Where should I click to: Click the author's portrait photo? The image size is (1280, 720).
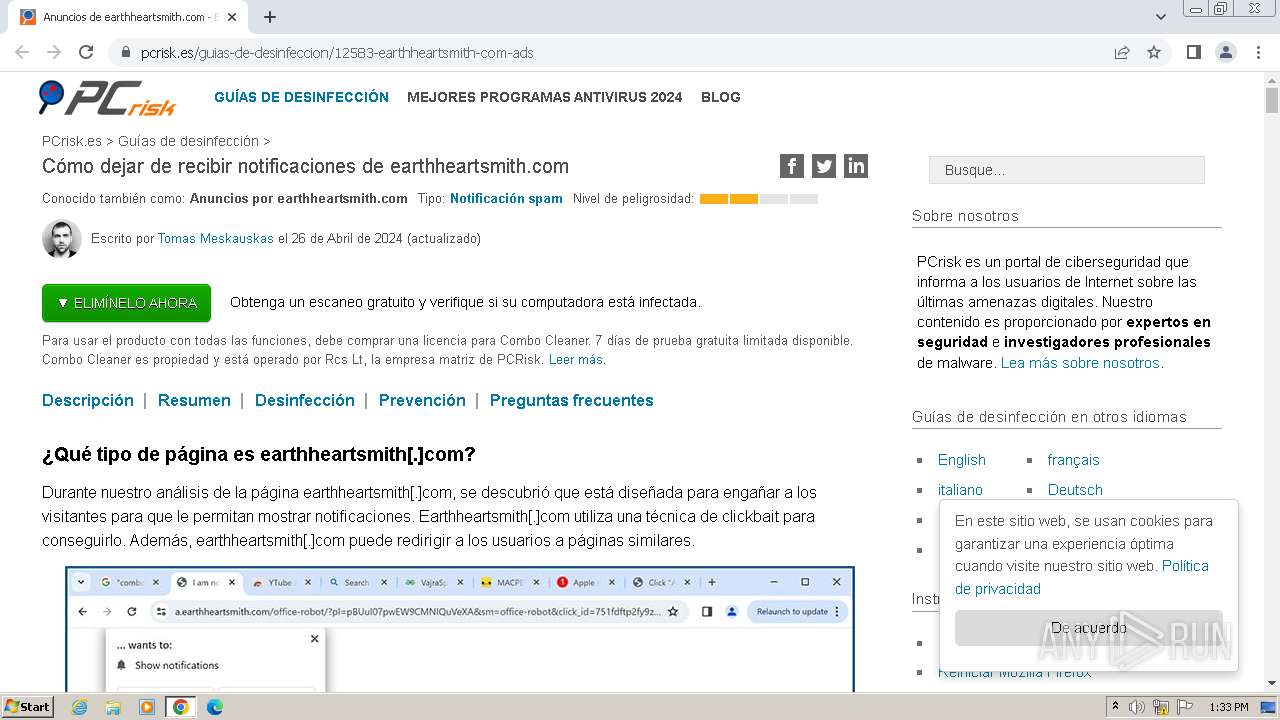pos(62,239)
